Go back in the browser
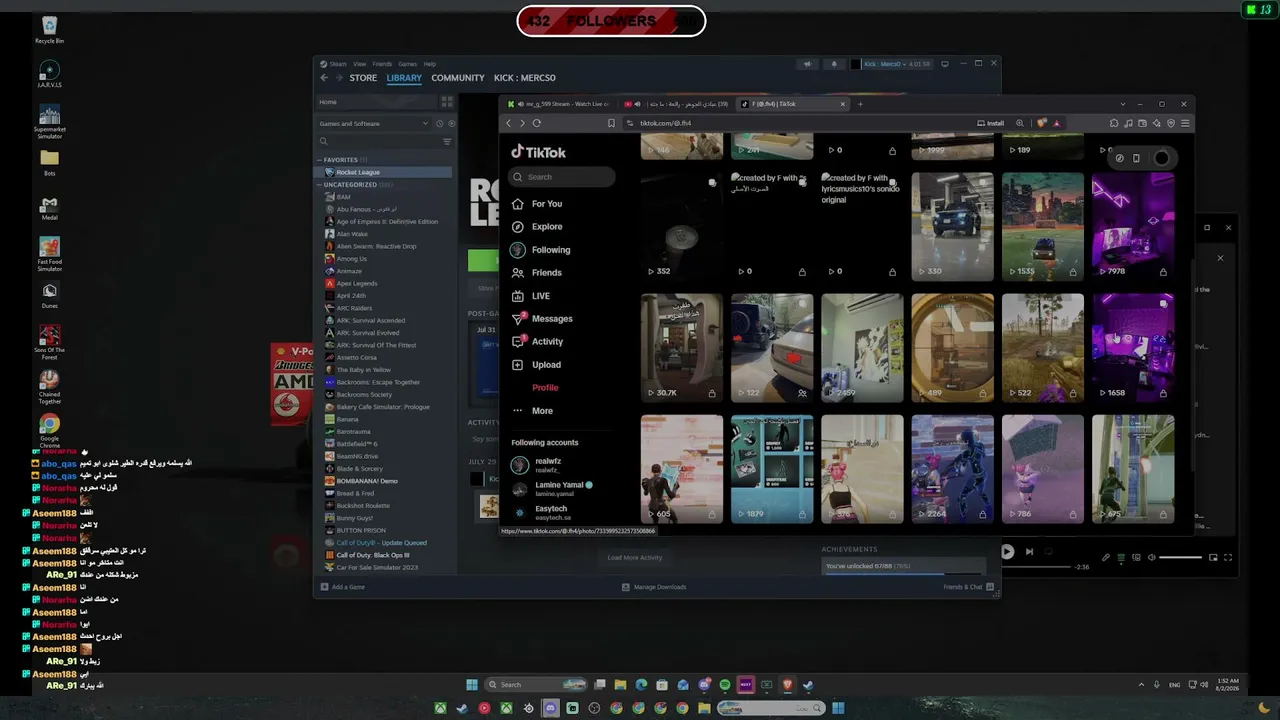Image resolution: width=1280 pixels, height=720 pixels. [x=509, y=123]
